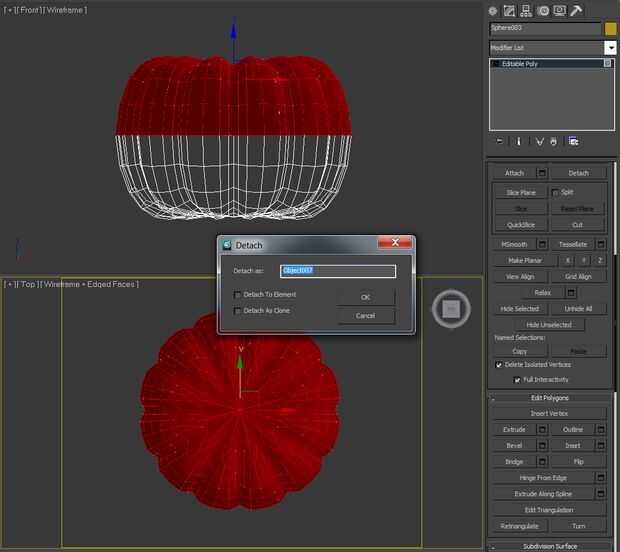The width and height of the screenshot is (620, 552).
Task: Click the 'Detach as' name field
Action: 338,271
